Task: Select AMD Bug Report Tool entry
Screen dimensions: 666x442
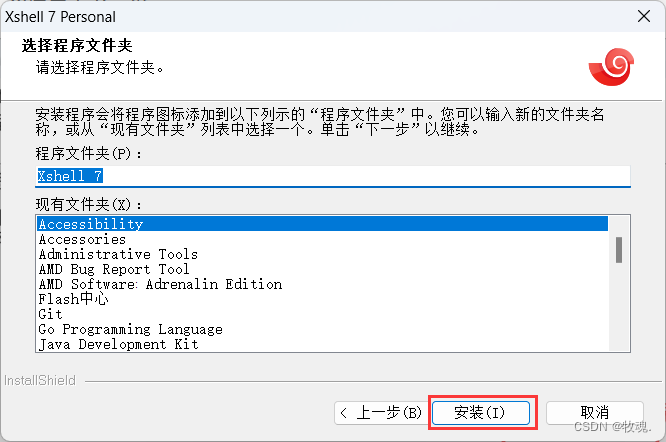Action: click(323, 269)
